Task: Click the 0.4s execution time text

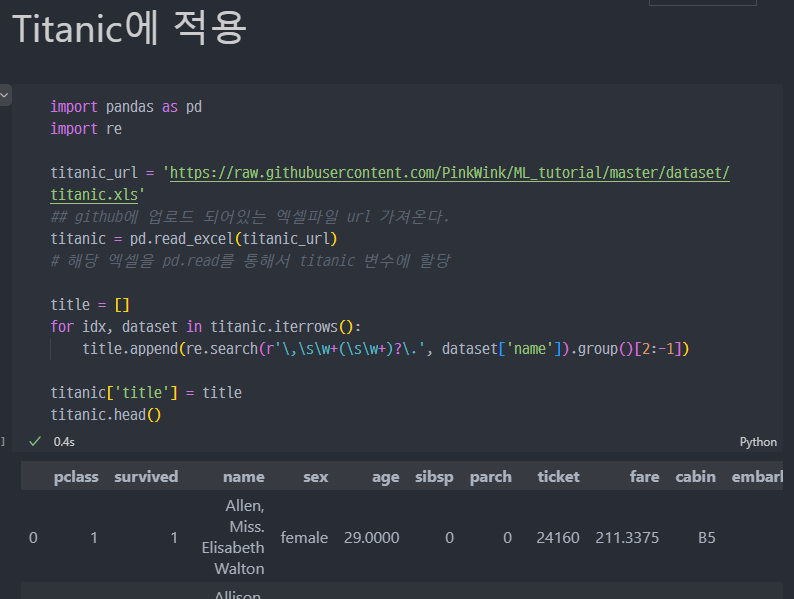Action: (x=64, y=442)
